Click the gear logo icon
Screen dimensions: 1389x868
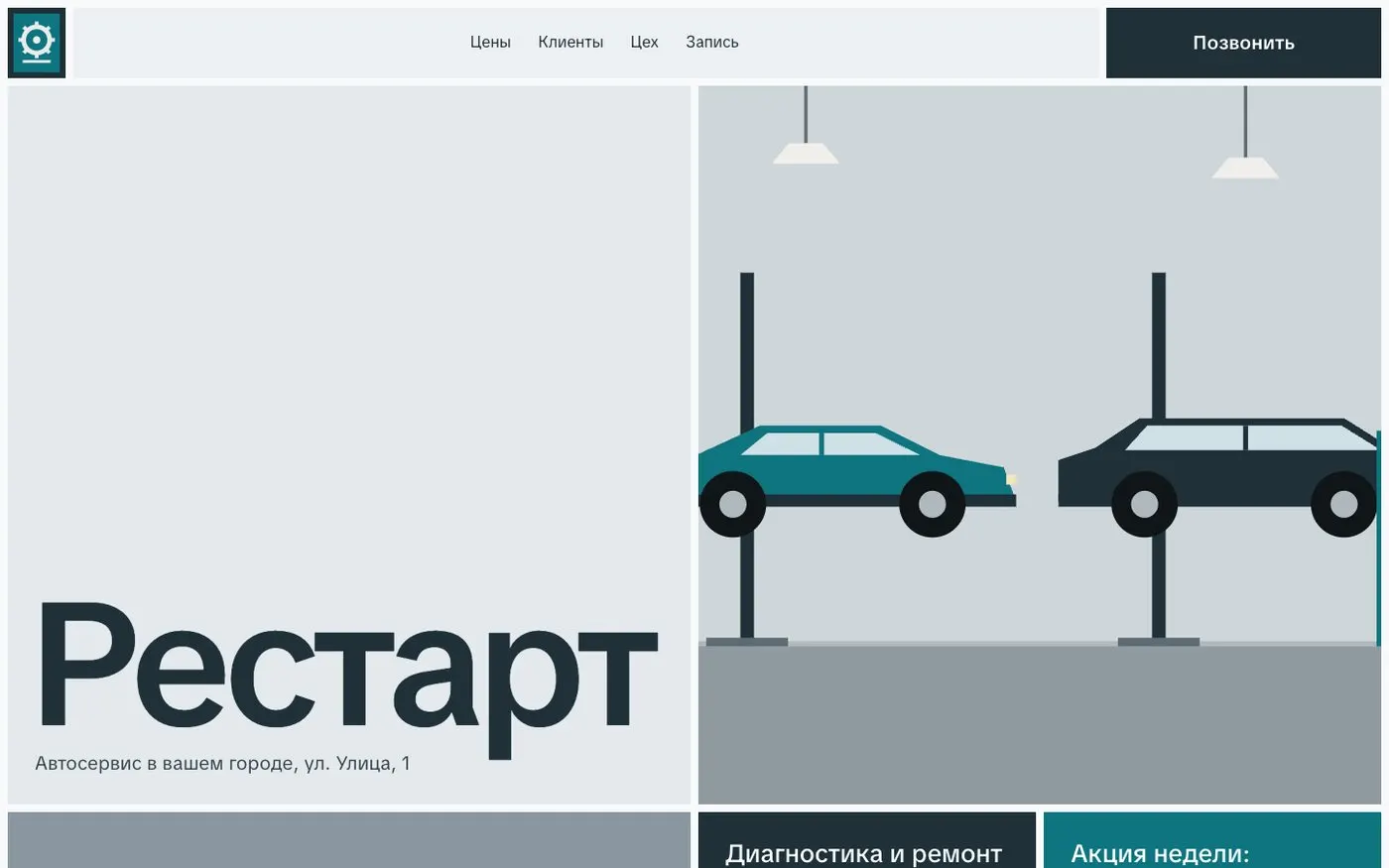click(37, 43)
